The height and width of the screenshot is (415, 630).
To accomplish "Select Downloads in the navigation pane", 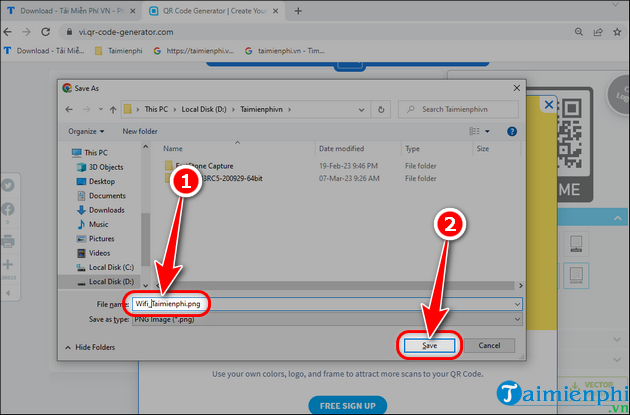I will [107, 210].
